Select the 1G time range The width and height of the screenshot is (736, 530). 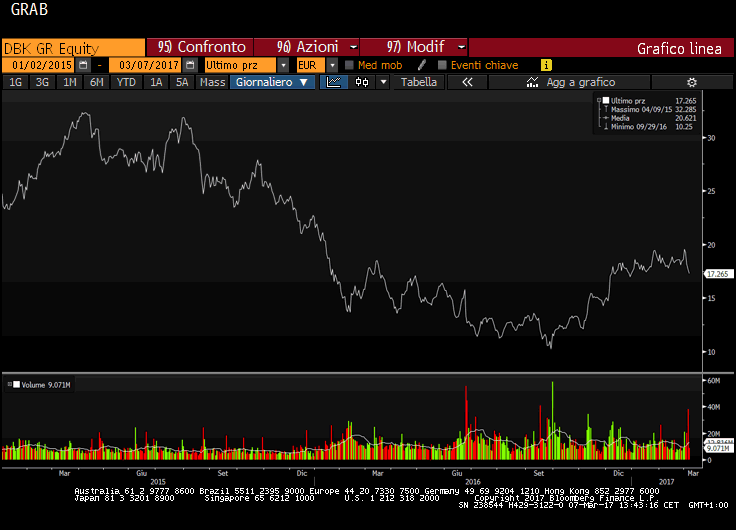pyautogui.click(x=15, y=82)
